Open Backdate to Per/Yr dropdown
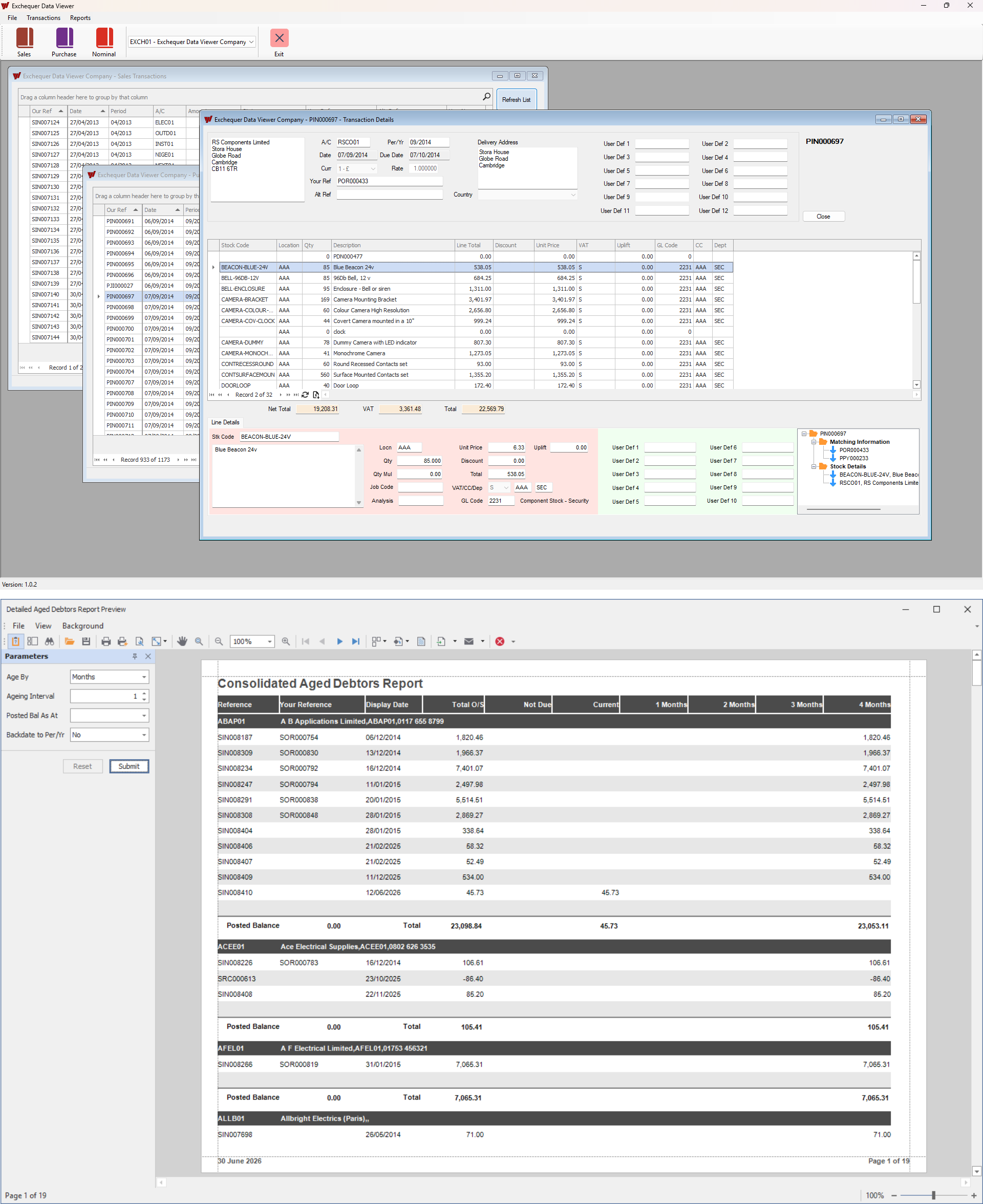The width and height of the screenshot is (983, 1204). pyautogui.click(x=144, y=735)
